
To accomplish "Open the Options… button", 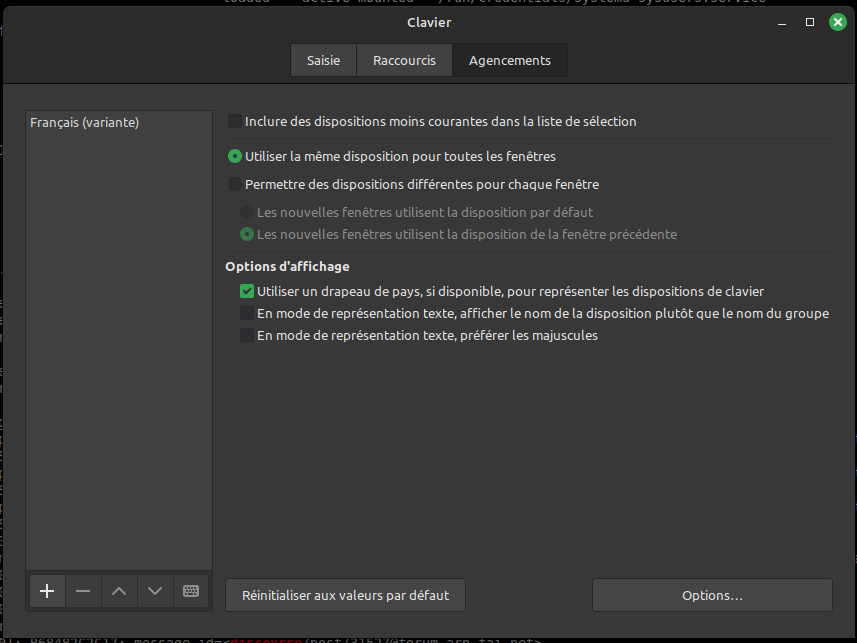I will click(x=712, y=595).
